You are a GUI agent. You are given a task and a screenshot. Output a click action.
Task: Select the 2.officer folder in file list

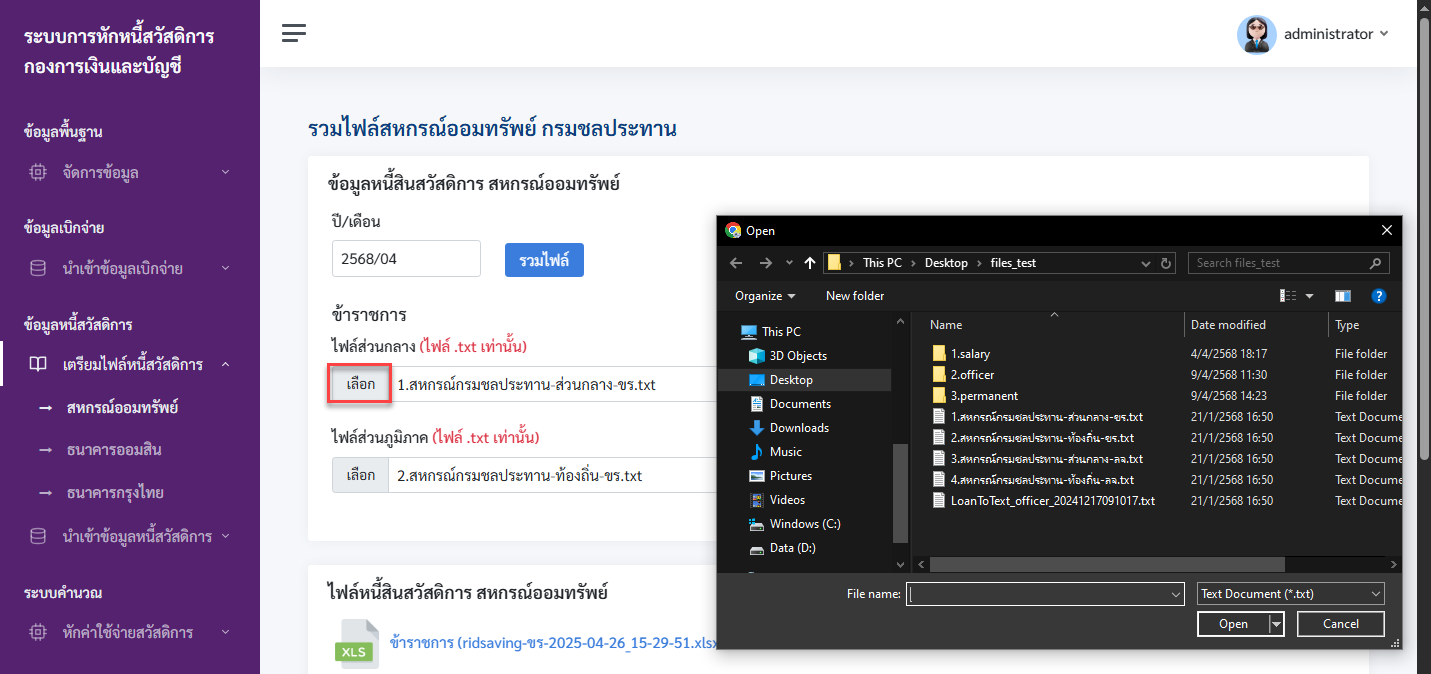(970, 375)
